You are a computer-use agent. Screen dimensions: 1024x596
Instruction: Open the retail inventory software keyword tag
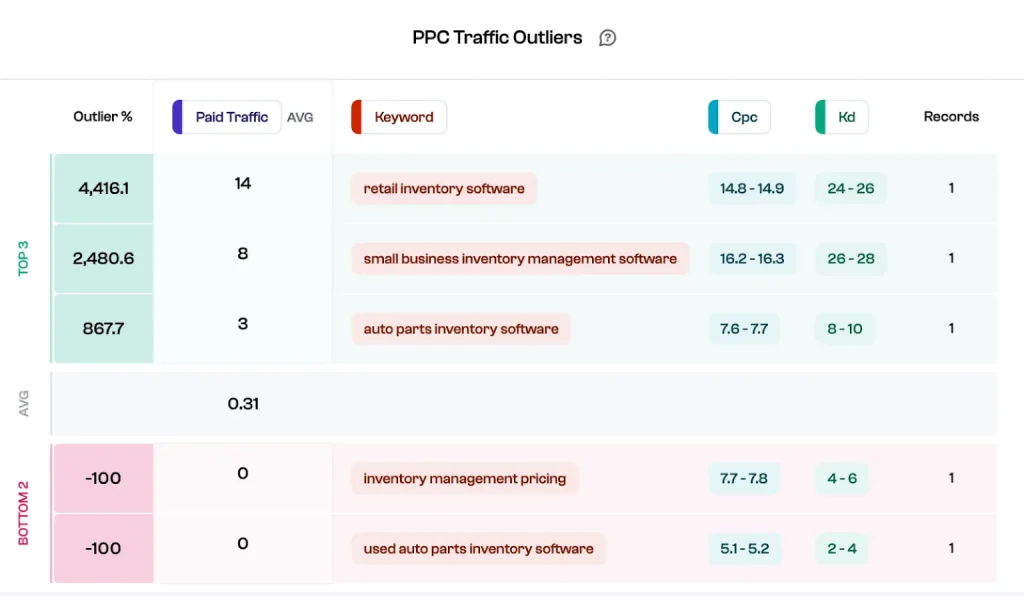(443, 189)
